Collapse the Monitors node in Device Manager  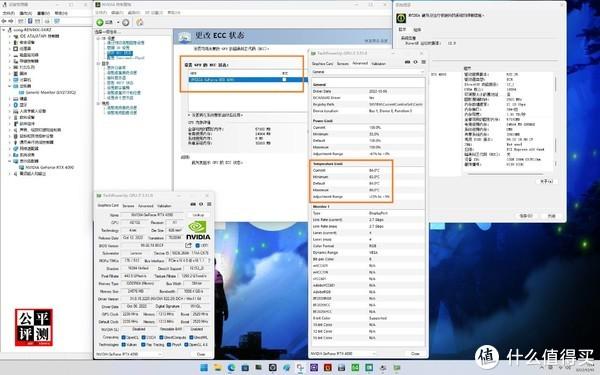(10, 86)
